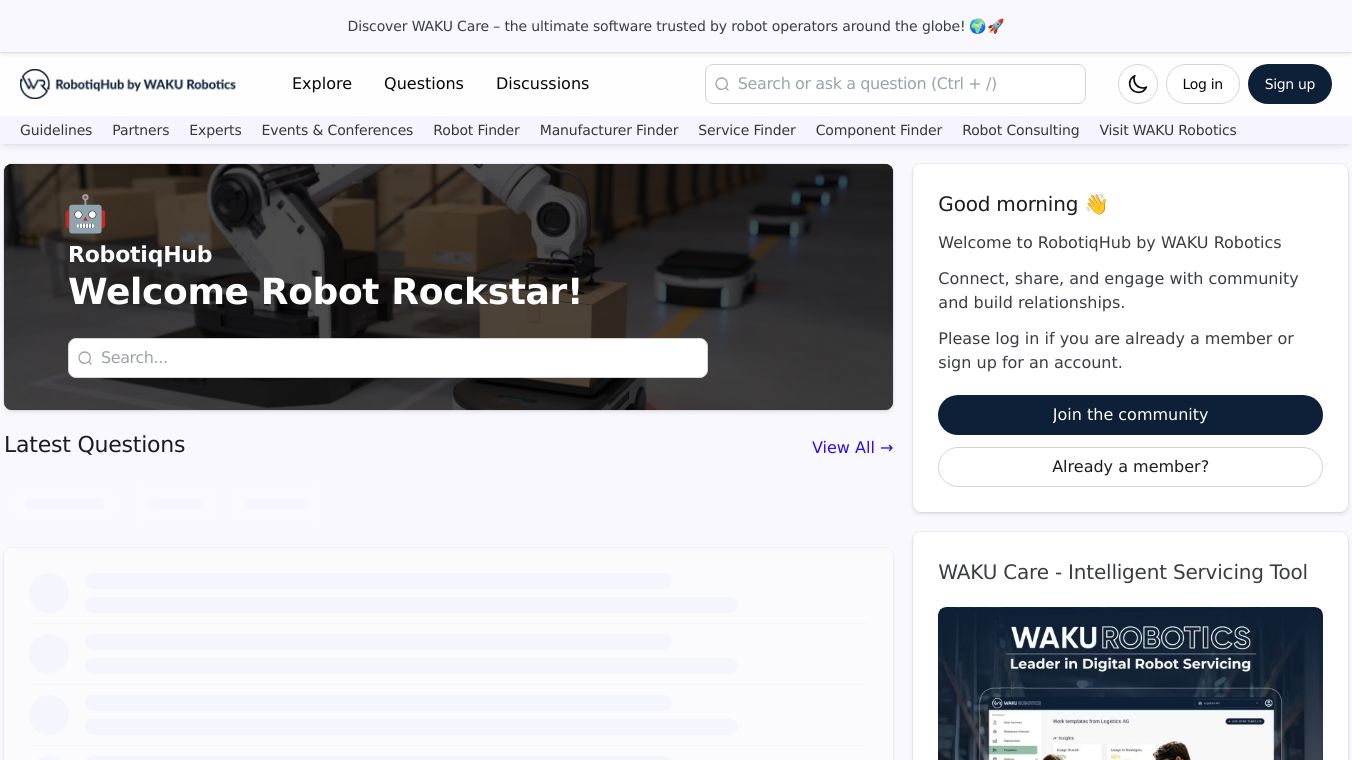Open the Service Finder
This screenshot has width=1352, height=760.
click(x=747, y=130)
